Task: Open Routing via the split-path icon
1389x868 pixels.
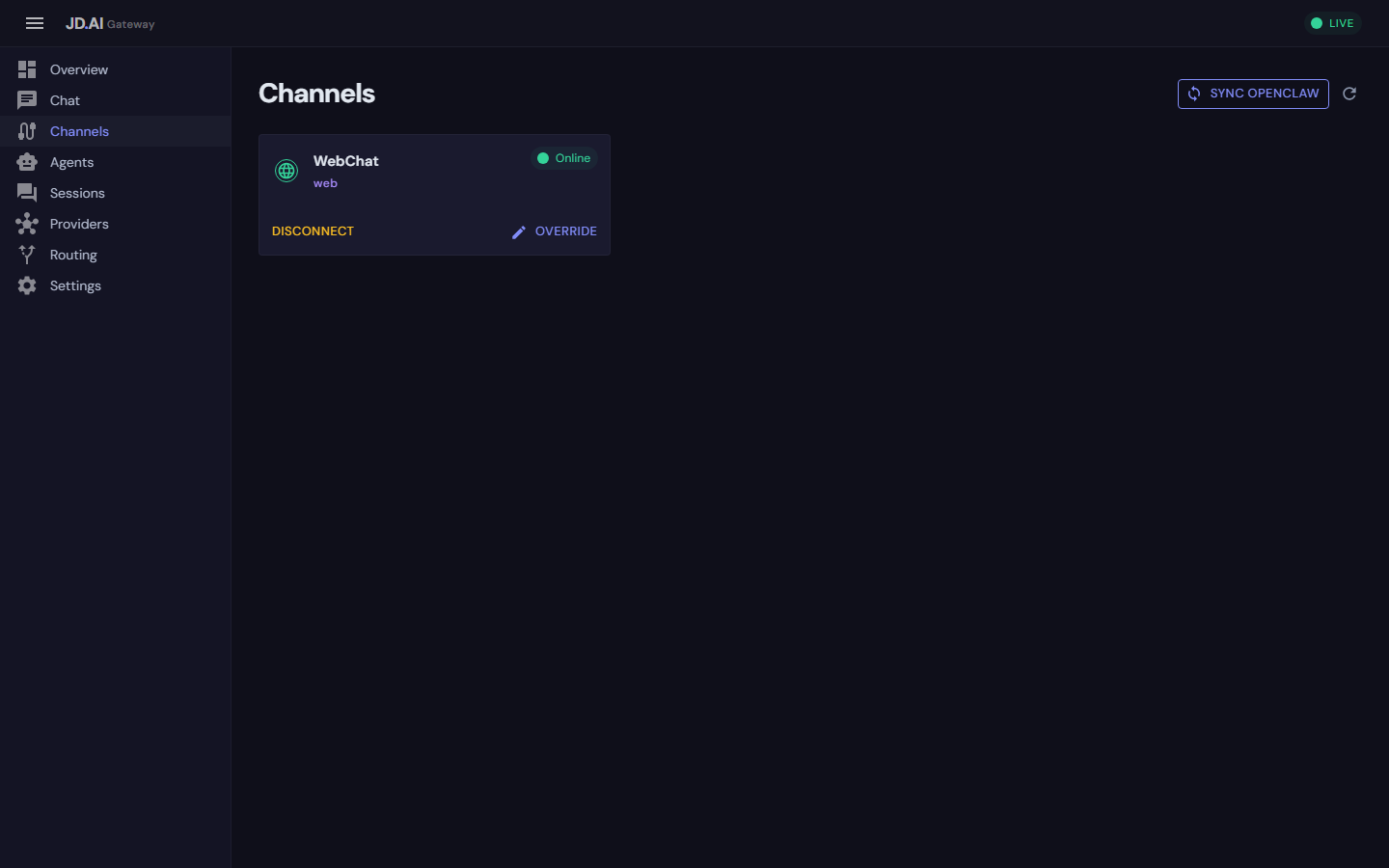Action: point(26,254)
